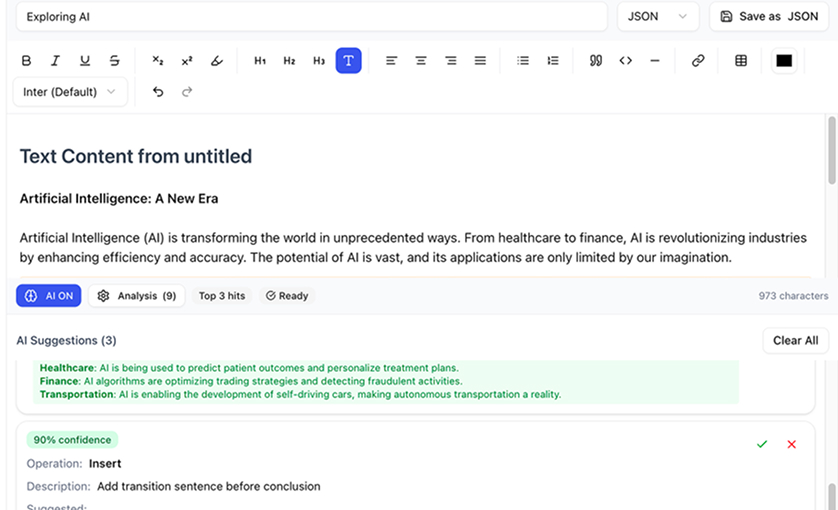Click the suggestions panel scrollbar
The width and height of the screenshot is (838, 510).
coord(832,496)
